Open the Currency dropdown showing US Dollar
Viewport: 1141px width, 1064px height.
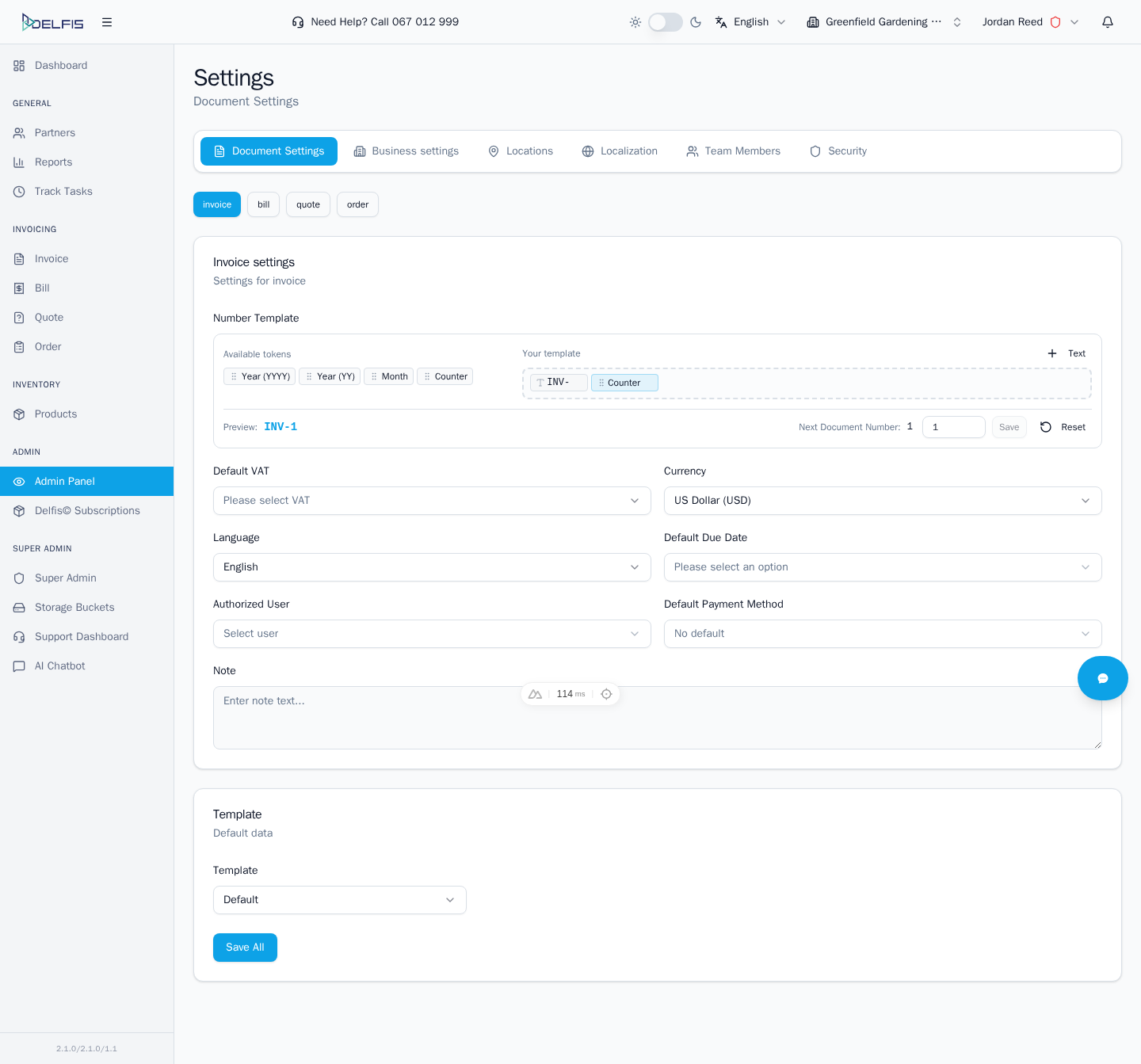click(883, 501)
